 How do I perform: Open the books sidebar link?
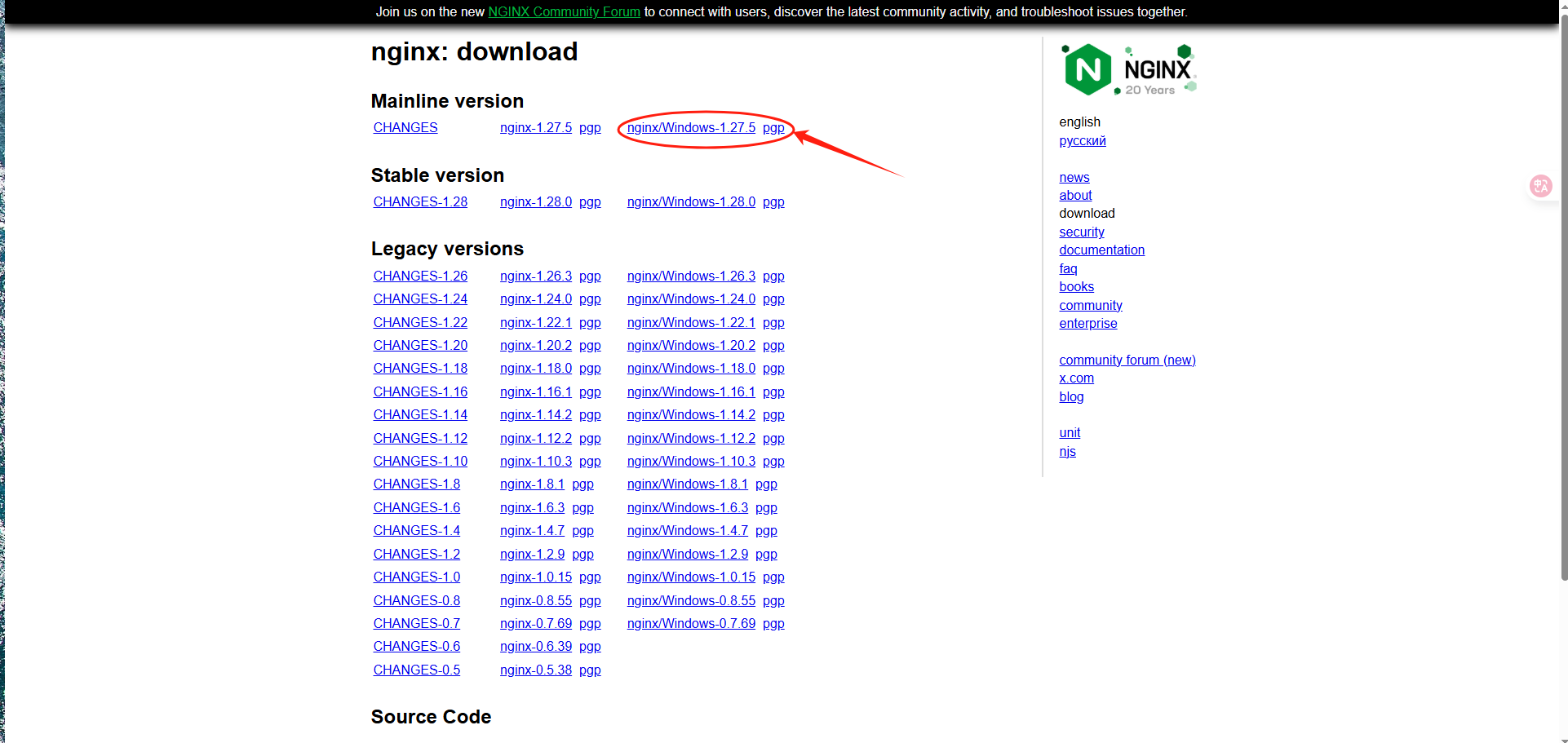coord(1077,287)
